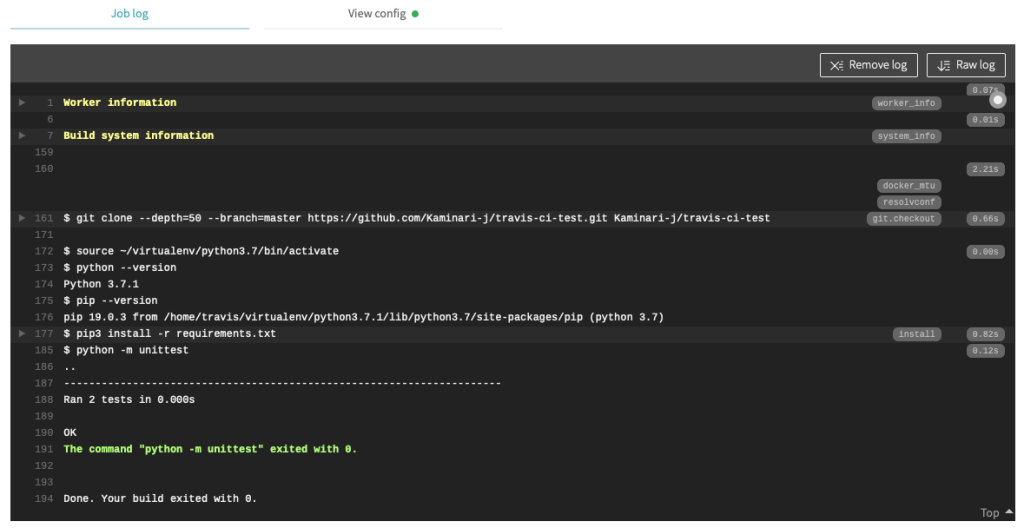Click the 'Ran 2 tests in 0.000s' line
The height and width of the screenshot is (528, 1024).
pos(129,399)
